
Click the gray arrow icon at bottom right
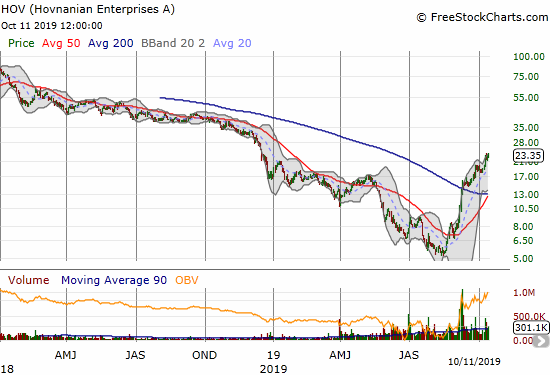542,341
